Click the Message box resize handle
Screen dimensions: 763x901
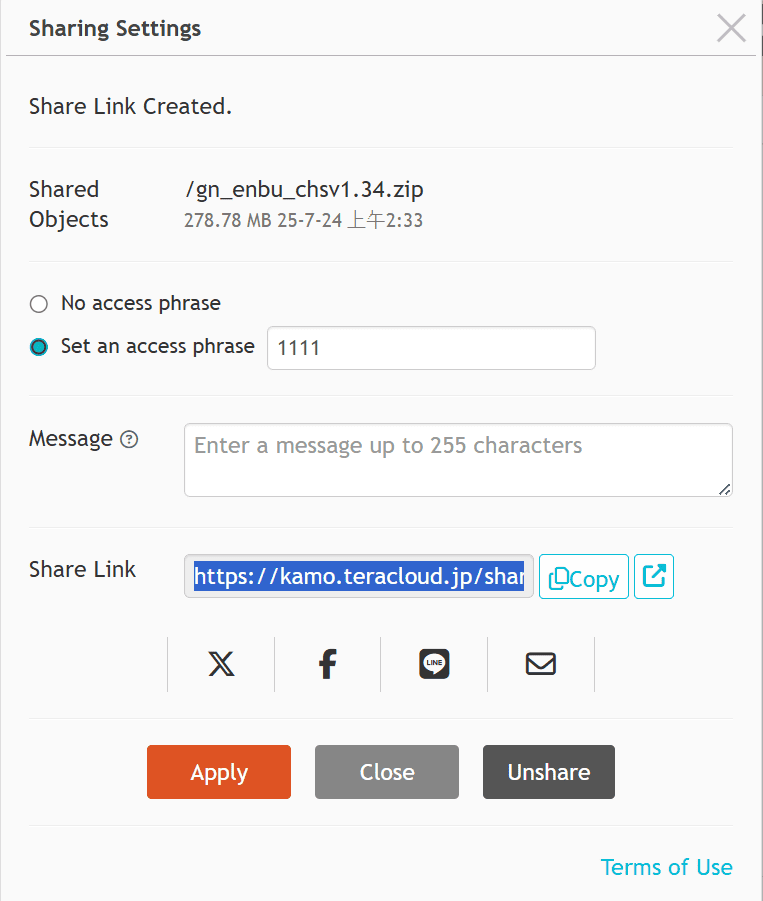pos(725,489)
